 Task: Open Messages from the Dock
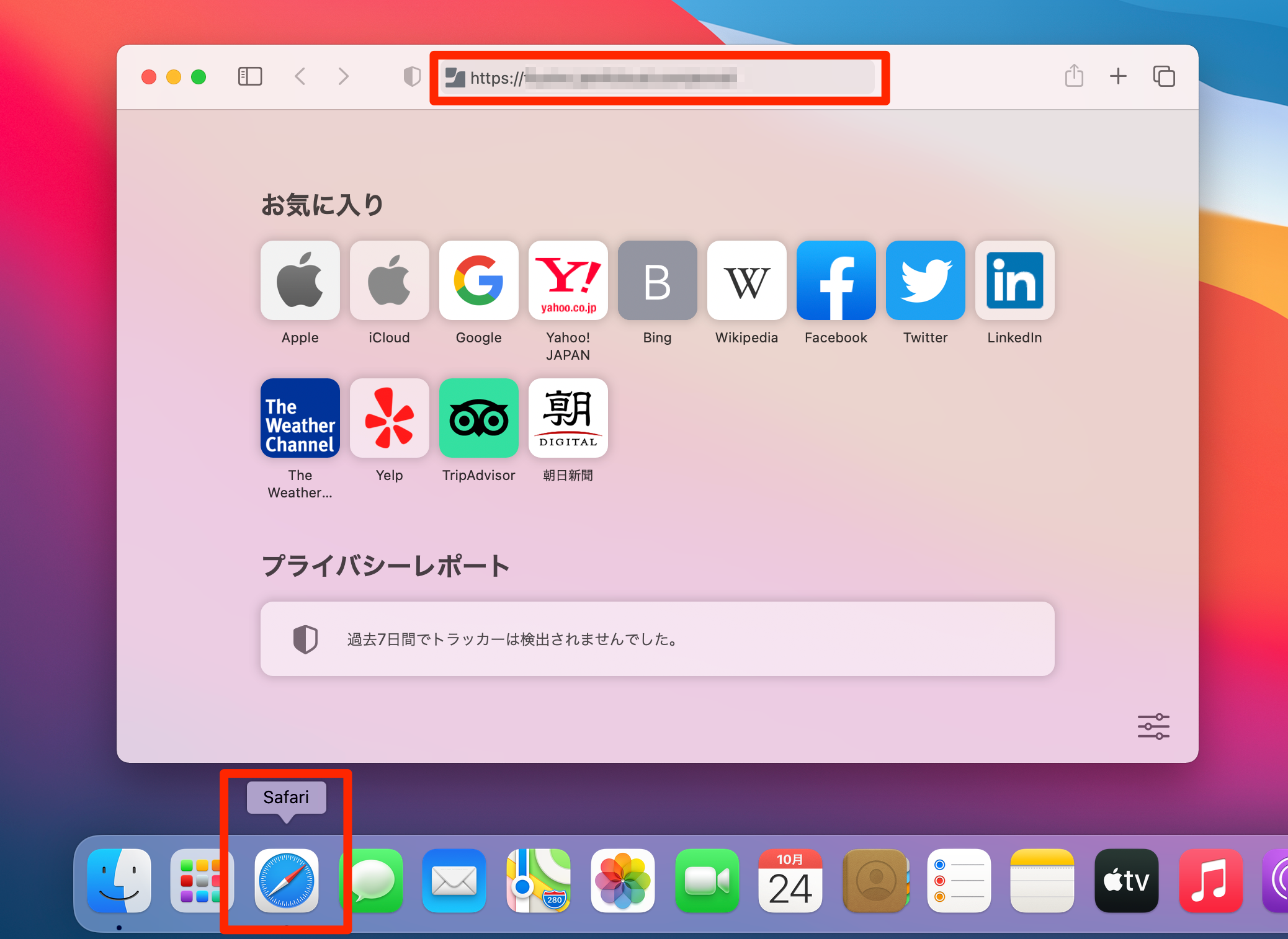(x=371, y=881)
